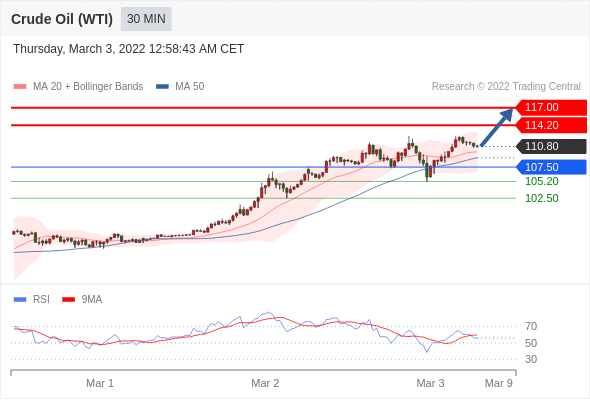The image size is (590, 400).
Task: Click the Mar 2 date axis label
Action: 265,383
